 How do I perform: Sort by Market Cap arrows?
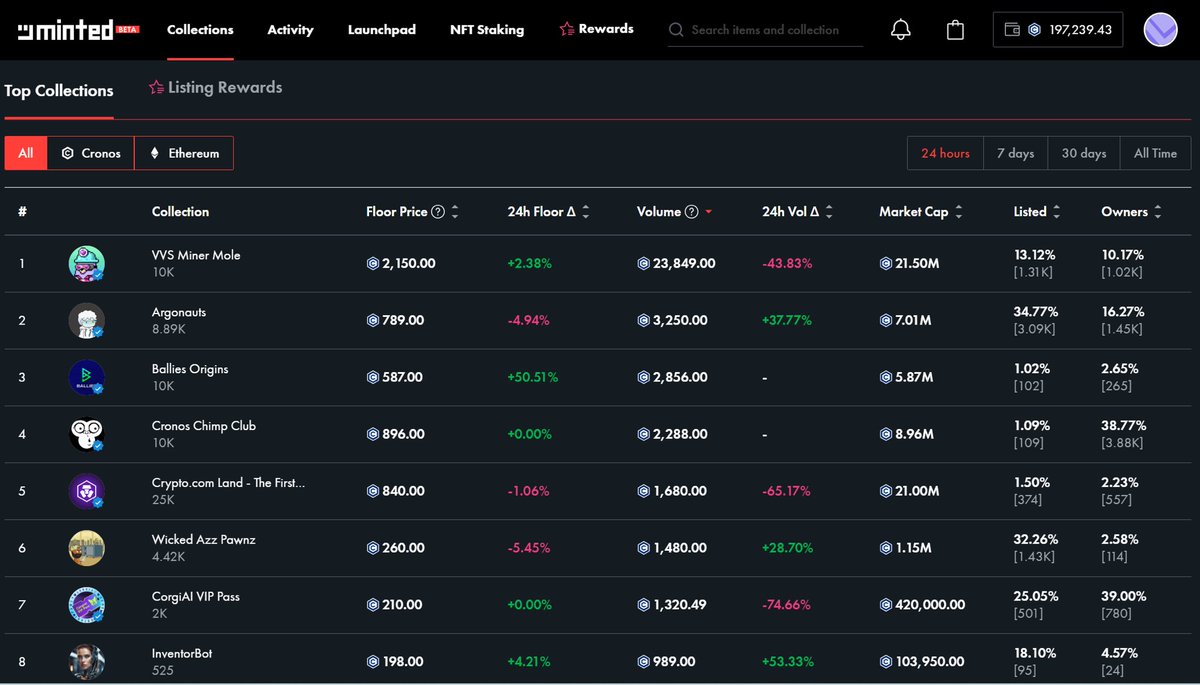coord(959,212)
